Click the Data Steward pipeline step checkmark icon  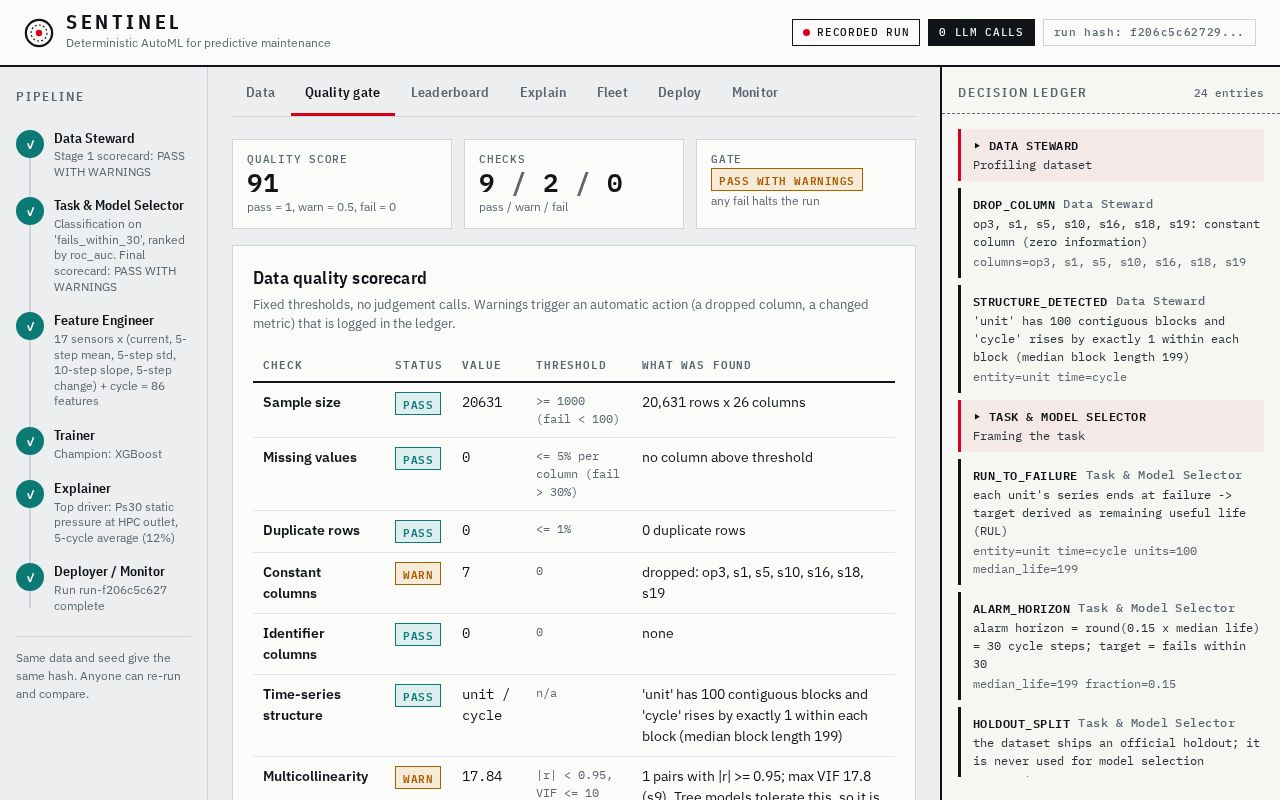click(x=30, y=144)
